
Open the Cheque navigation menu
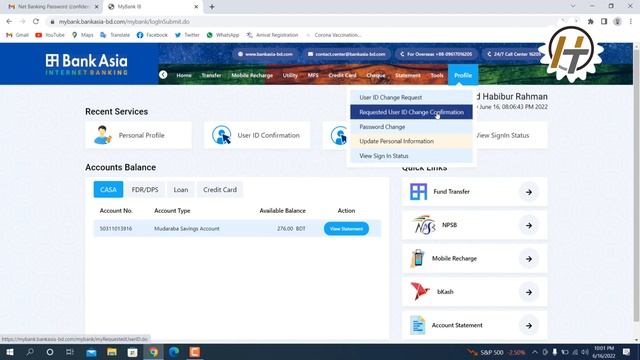tap(376, 75)
